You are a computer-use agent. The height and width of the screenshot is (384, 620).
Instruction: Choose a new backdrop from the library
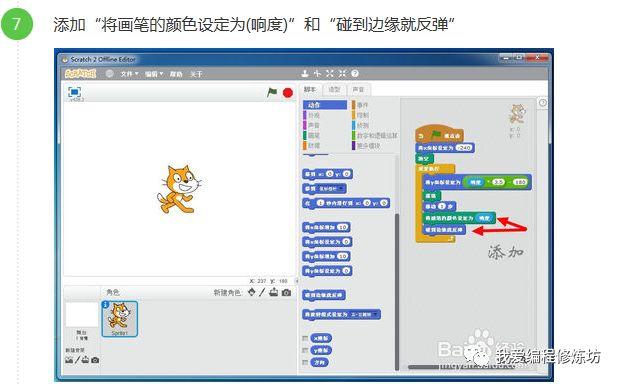[69, 360]
